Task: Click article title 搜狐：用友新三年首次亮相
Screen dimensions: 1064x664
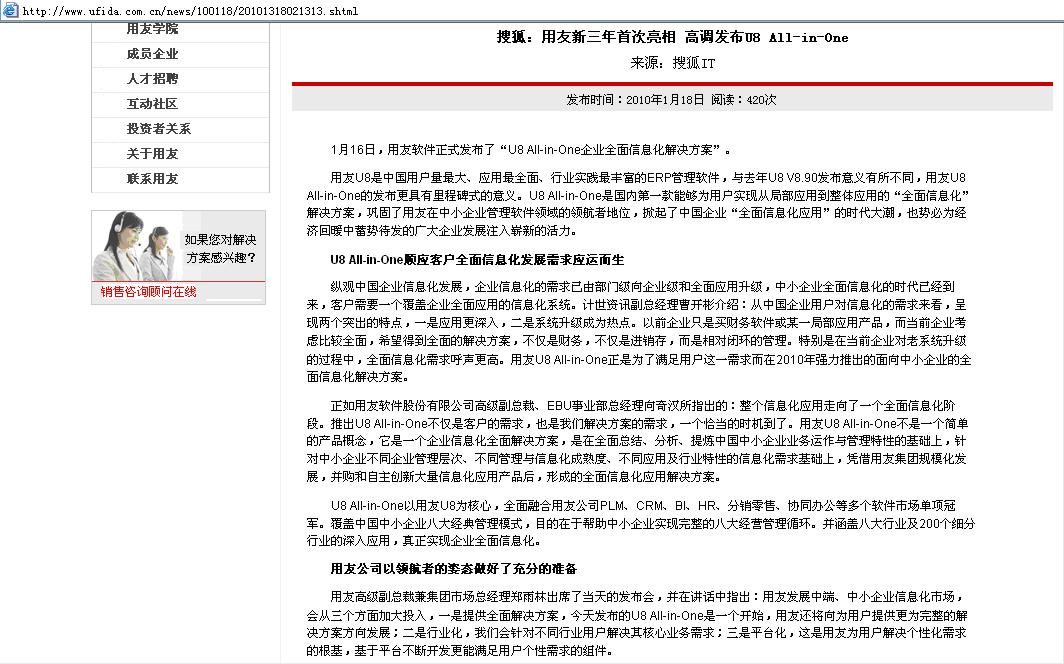Action: (672, 37)
